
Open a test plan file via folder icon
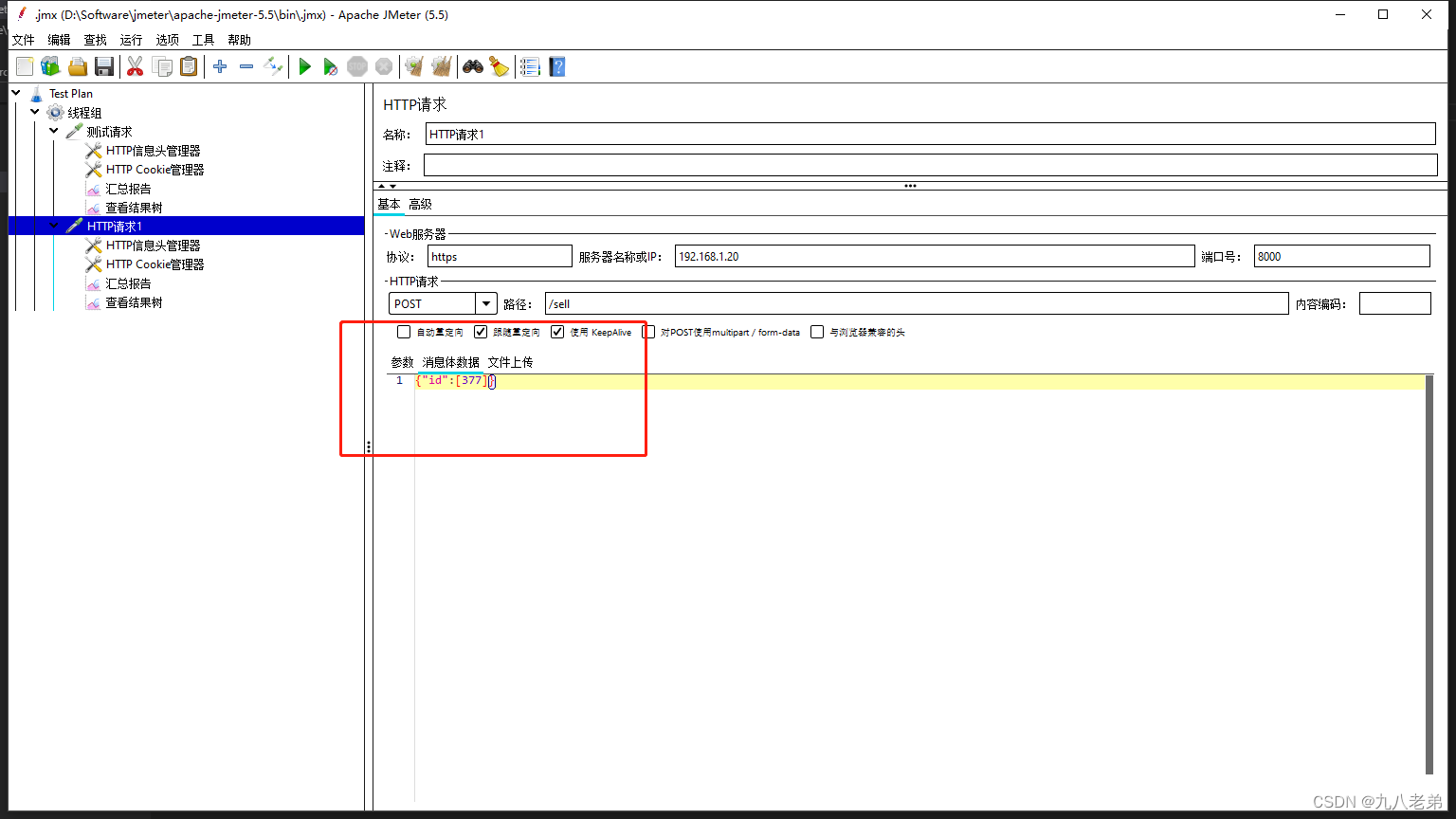point(78,66)
